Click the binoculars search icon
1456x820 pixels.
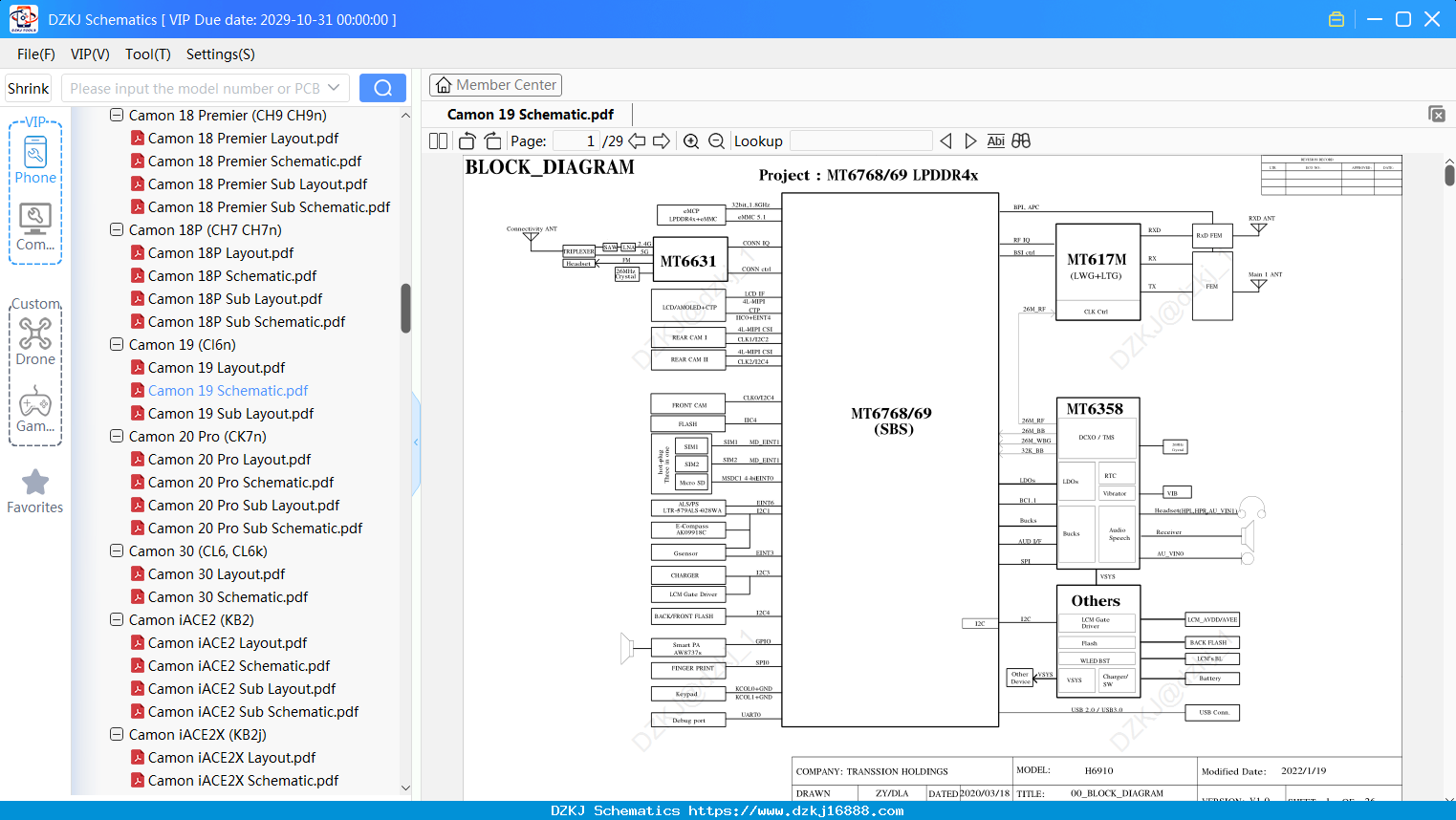[1021, 141]
